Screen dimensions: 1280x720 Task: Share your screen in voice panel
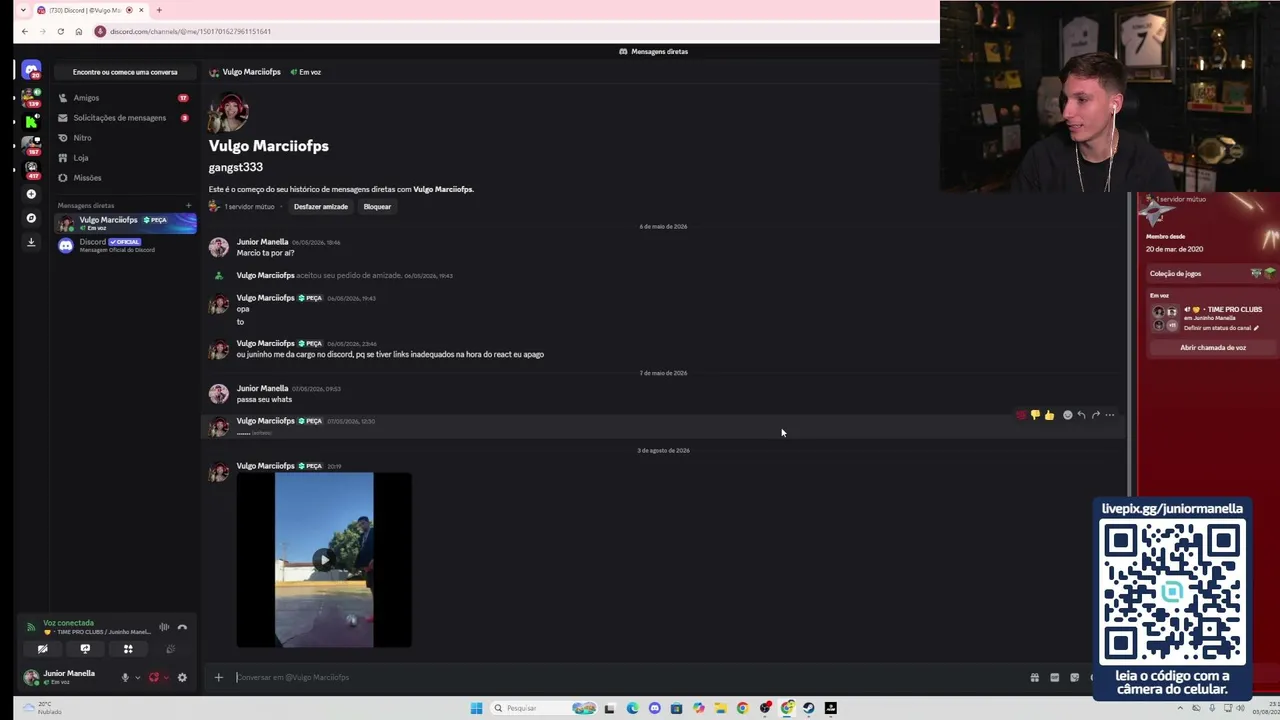[85, 649]
